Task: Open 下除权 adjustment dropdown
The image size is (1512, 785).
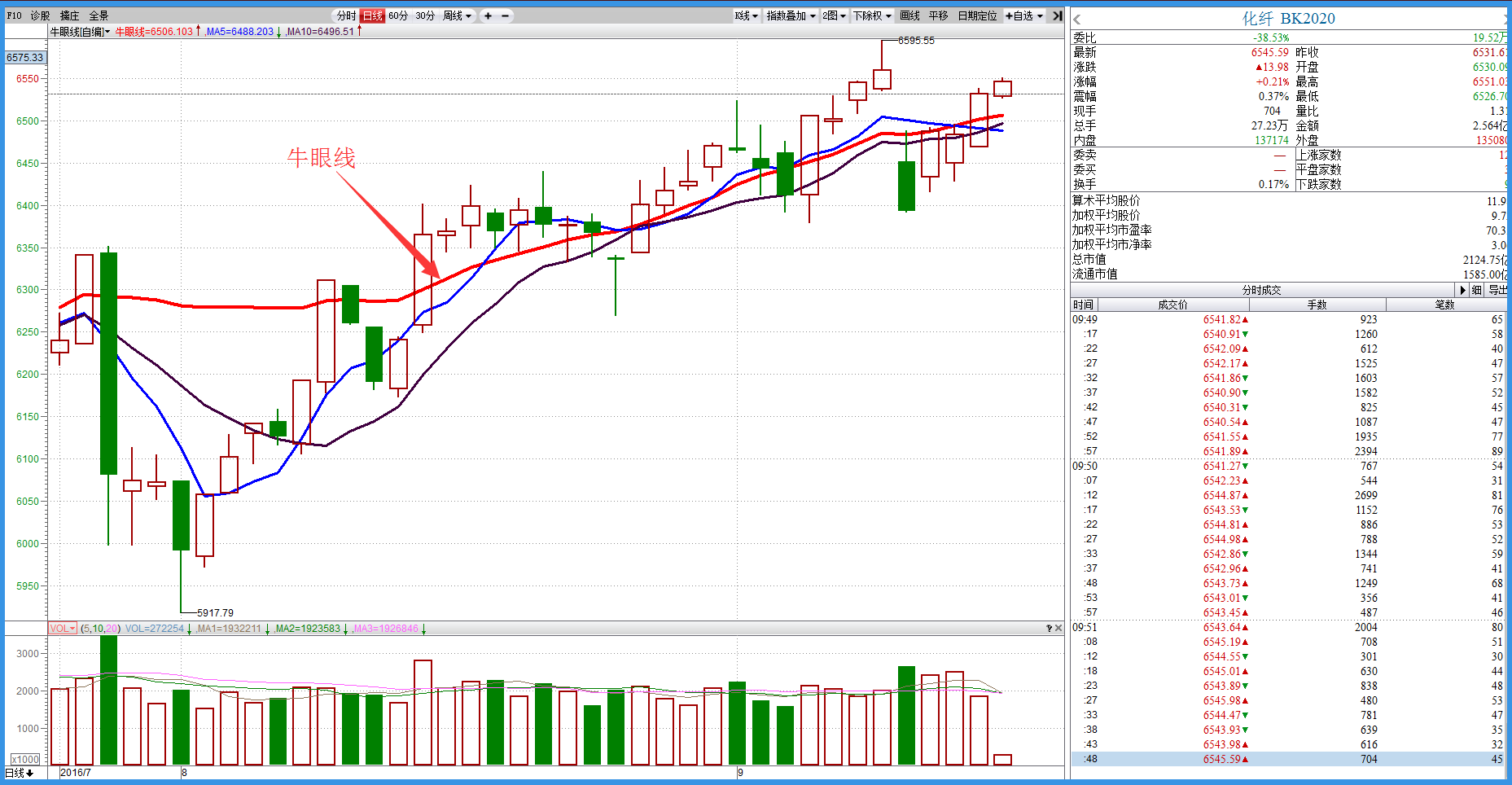Action: 872,15
